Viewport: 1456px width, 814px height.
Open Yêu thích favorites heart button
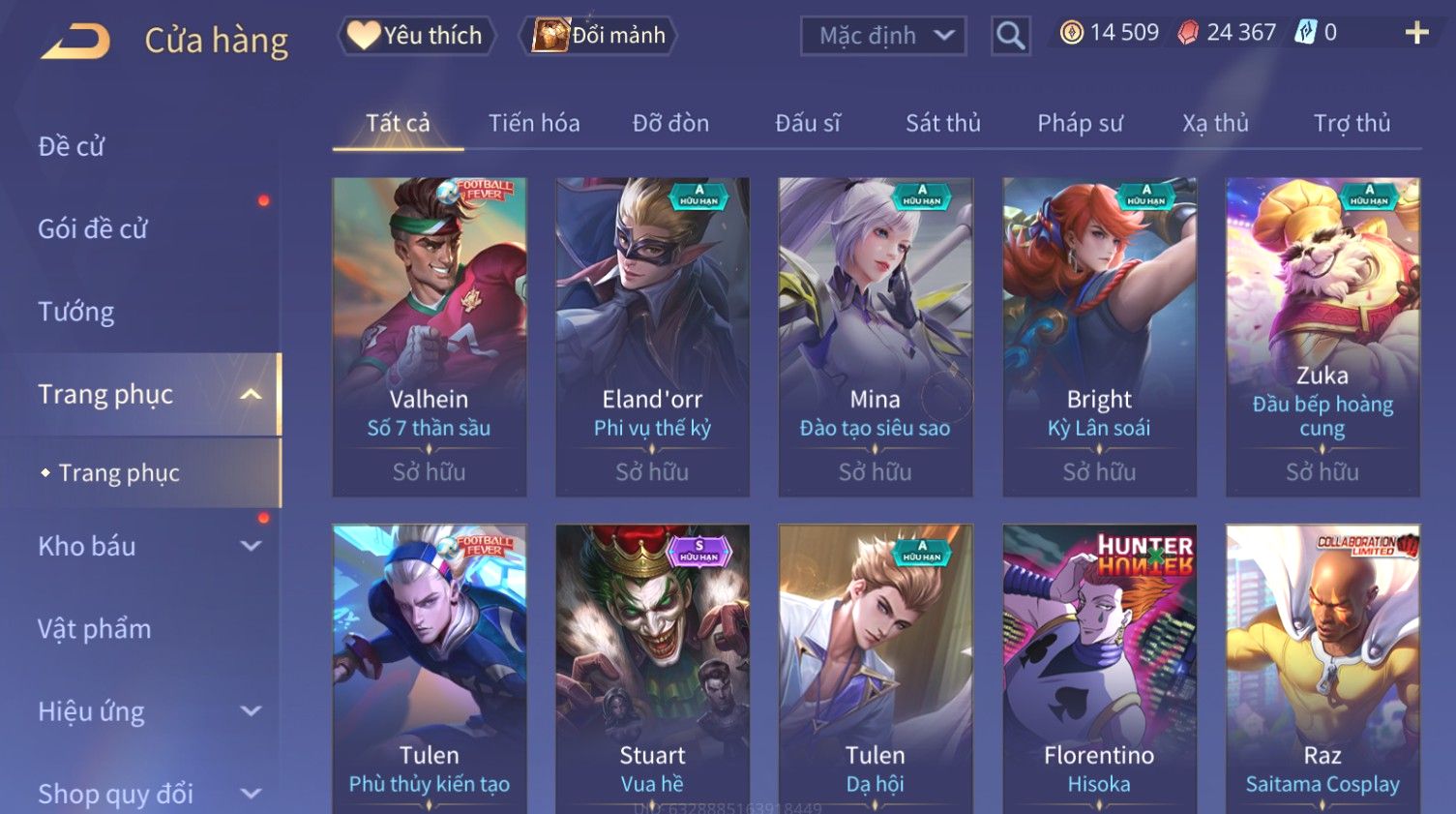coord(416,36)
